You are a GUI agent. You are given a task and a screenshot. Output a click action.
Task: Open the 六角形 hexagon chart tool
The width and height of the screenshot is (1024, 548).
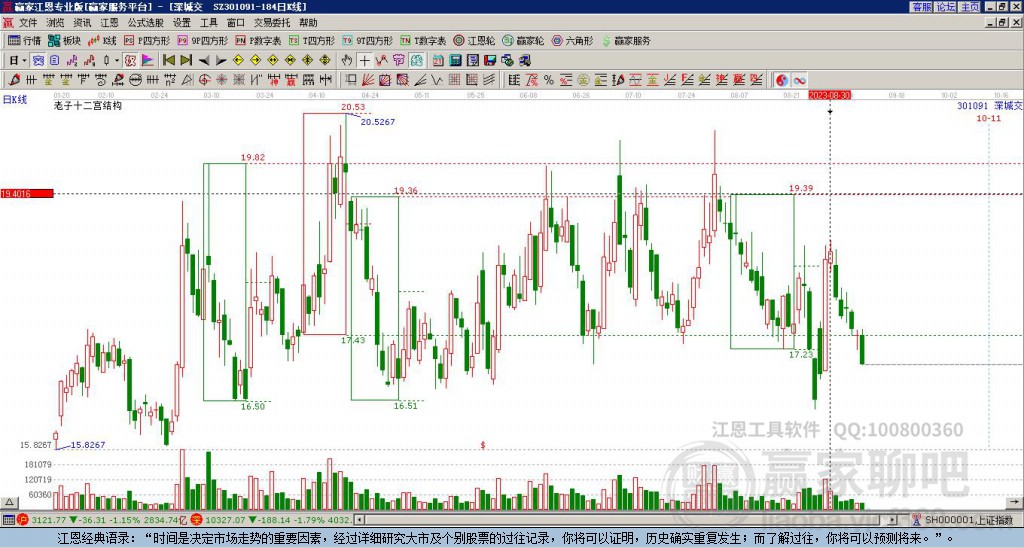pos(573,40)
